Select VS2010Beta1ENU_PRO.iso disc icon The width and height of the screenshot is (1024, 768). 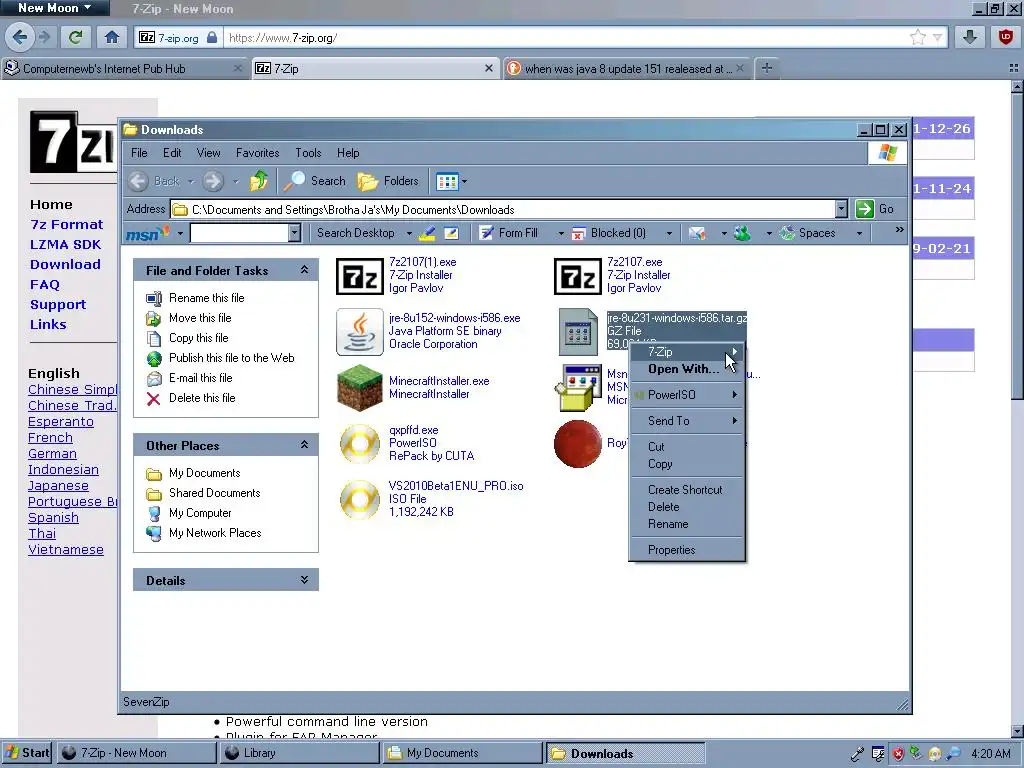(360, 500)
